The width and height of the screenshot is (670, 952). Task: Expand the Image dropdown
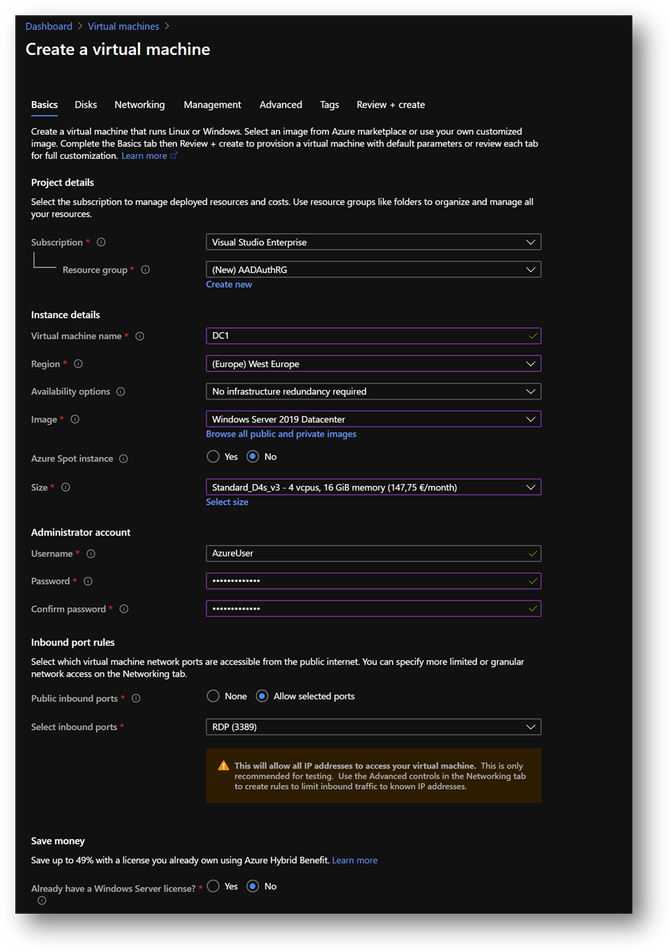(373, 419)
